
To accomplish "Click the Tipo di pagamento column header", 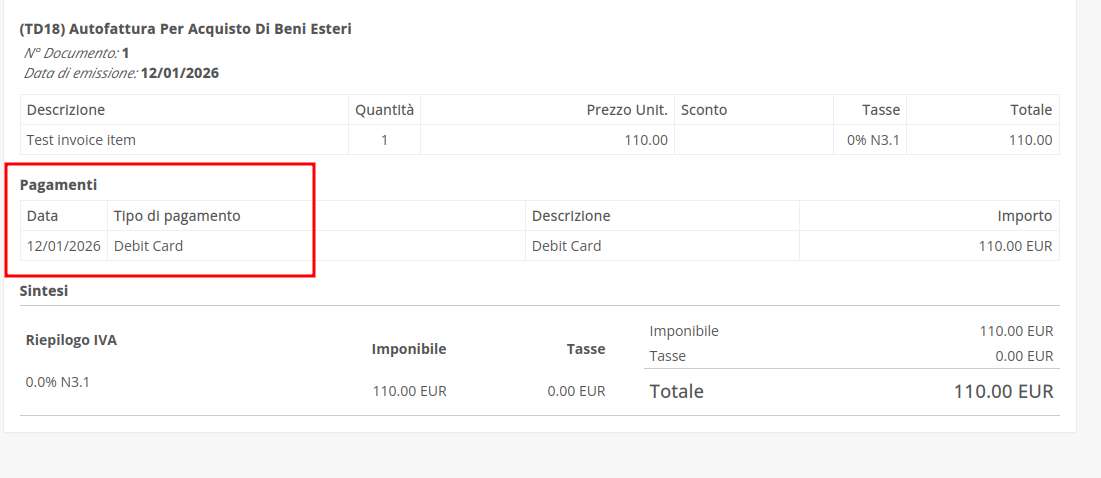I will [177, 216].
